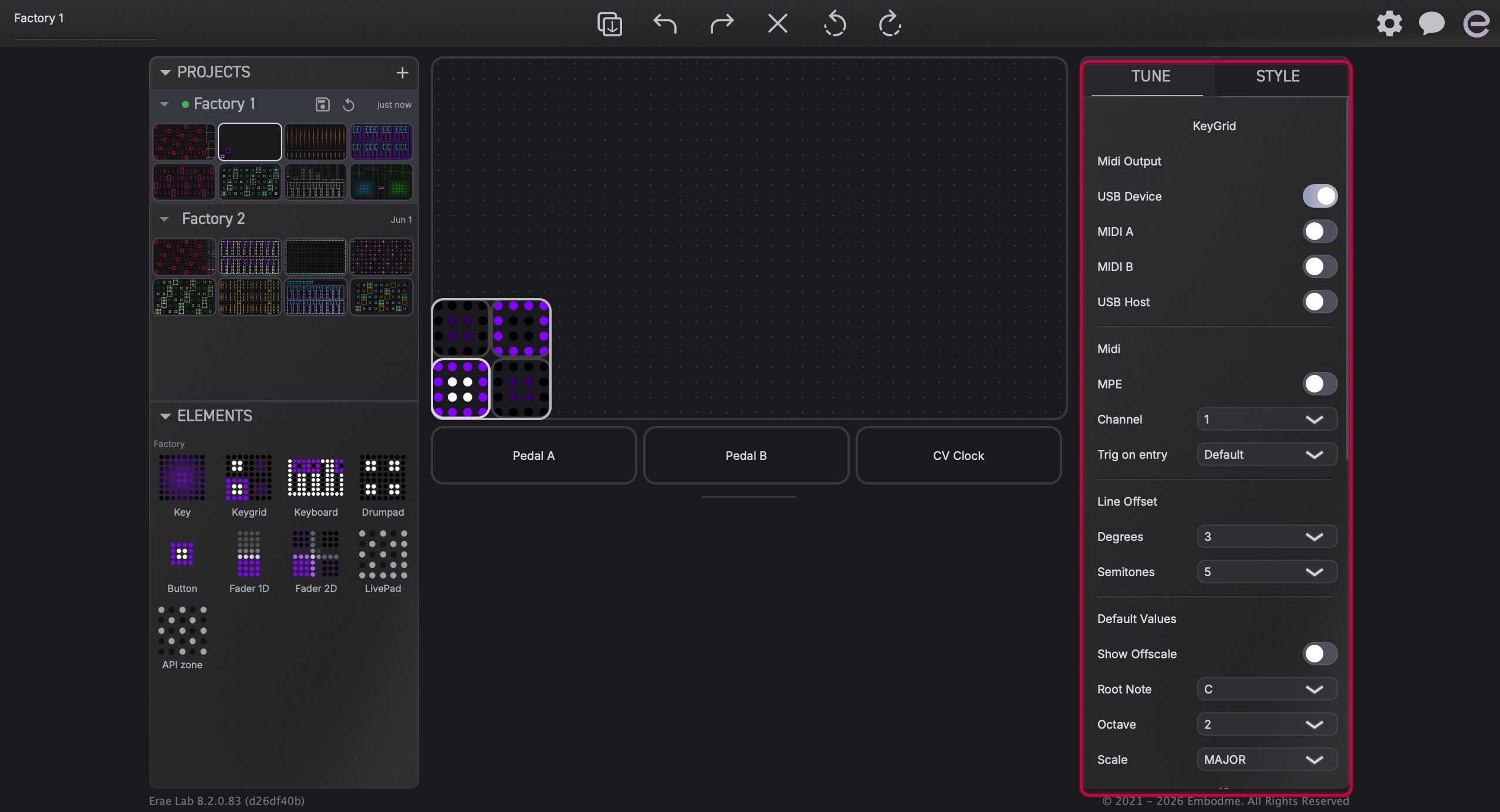Delete selection using the X toolbar icon
This screenshot has height=812, width=1500.
click(x=778, y=24)
